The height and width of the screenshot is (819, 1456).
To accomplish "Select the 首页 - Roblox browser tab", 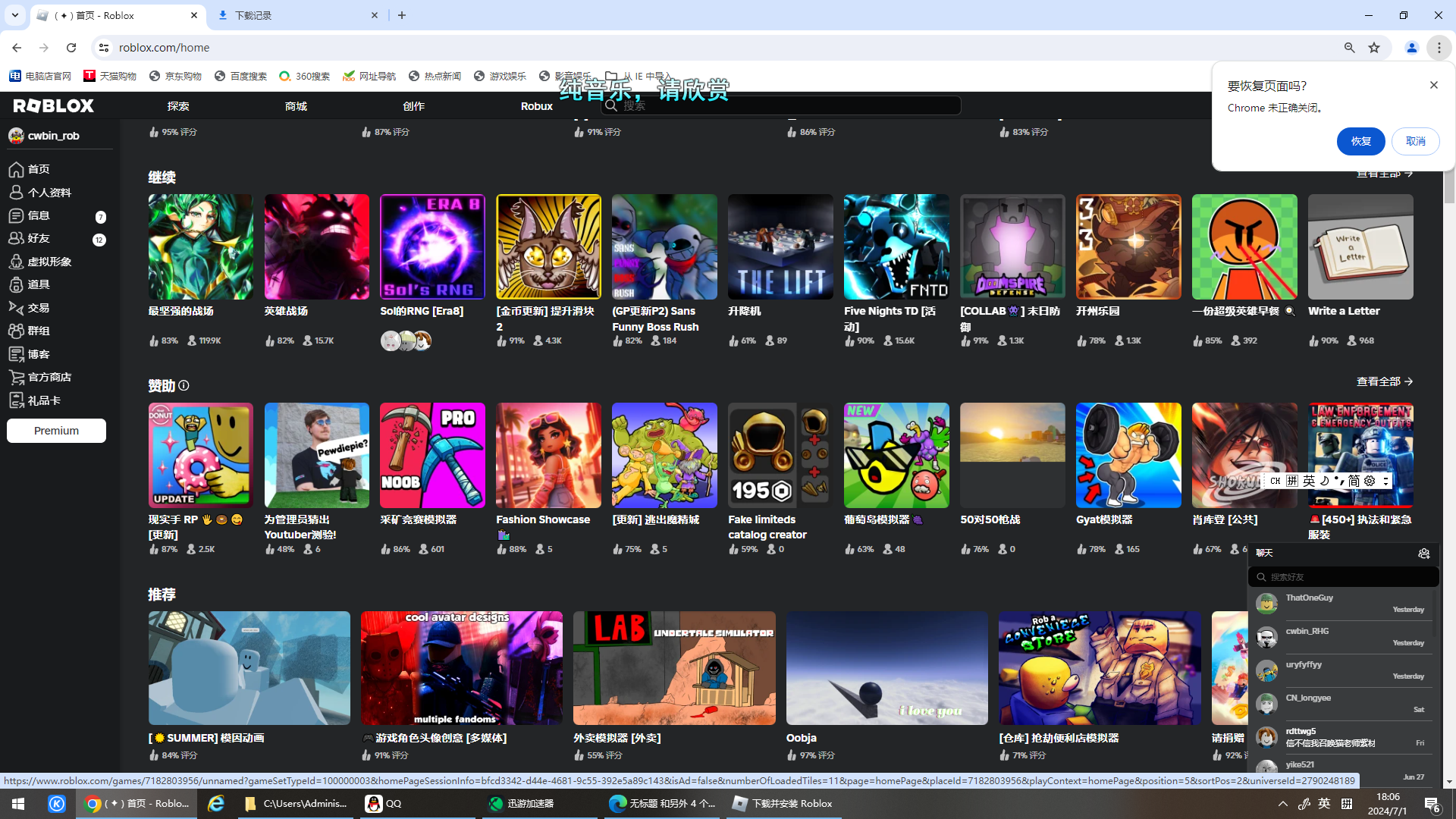I will 118,15.
